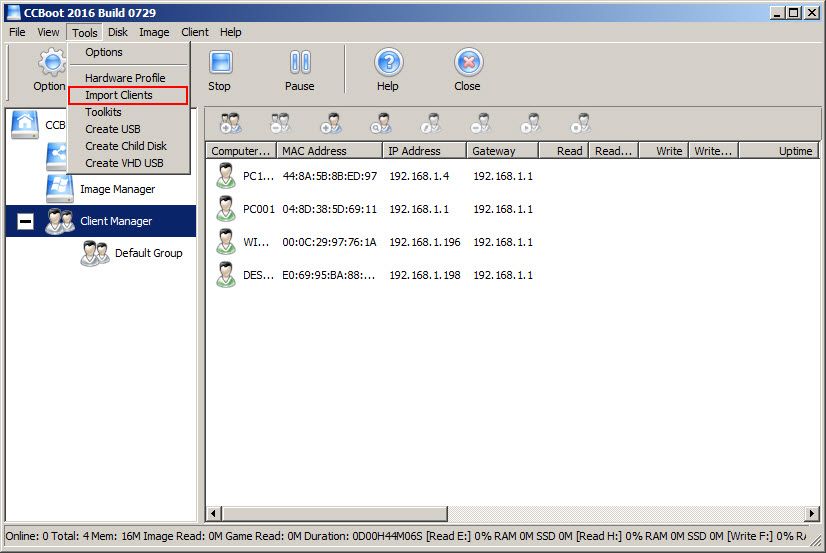Click the user icon of PC001 row
The width and height of the screenshot is (826, 553).
pos(226,209)
